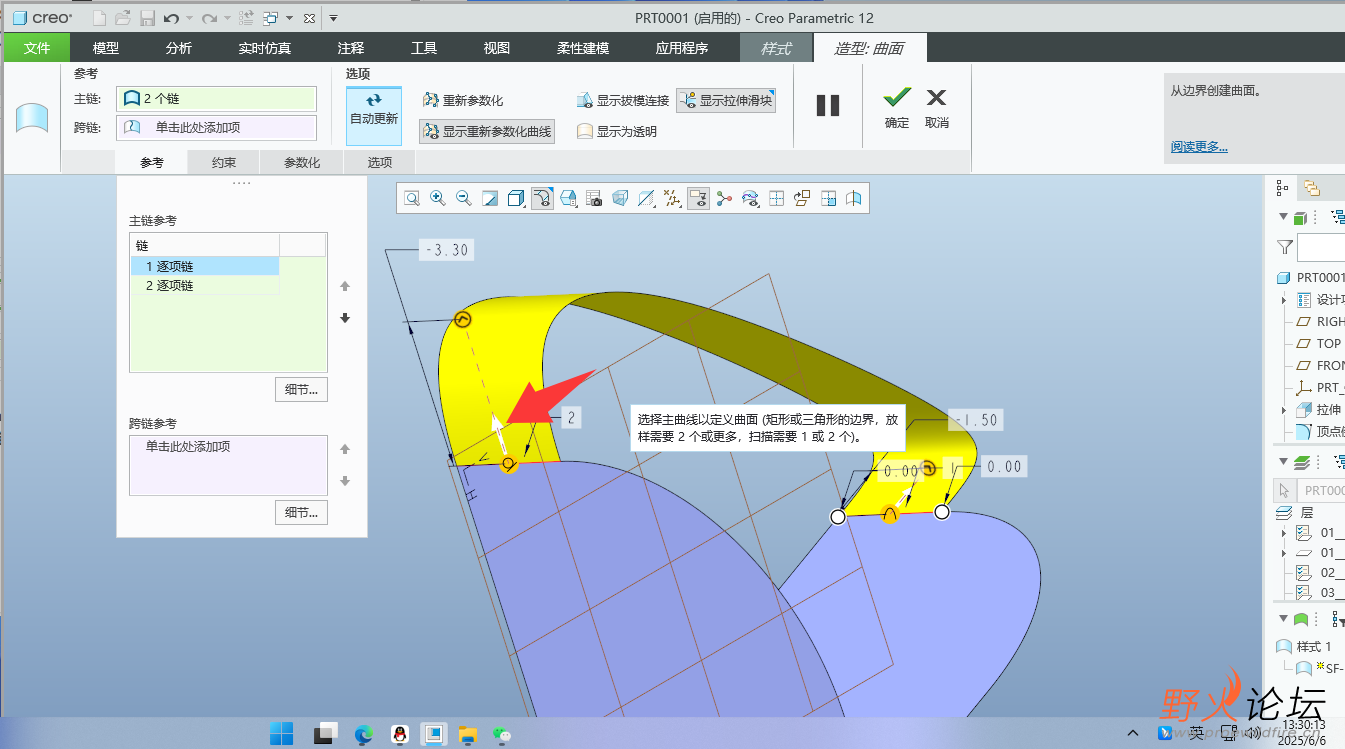Click the 取消 cancel button
This screenshot has height=749, width=1345.
pos(937,107)
